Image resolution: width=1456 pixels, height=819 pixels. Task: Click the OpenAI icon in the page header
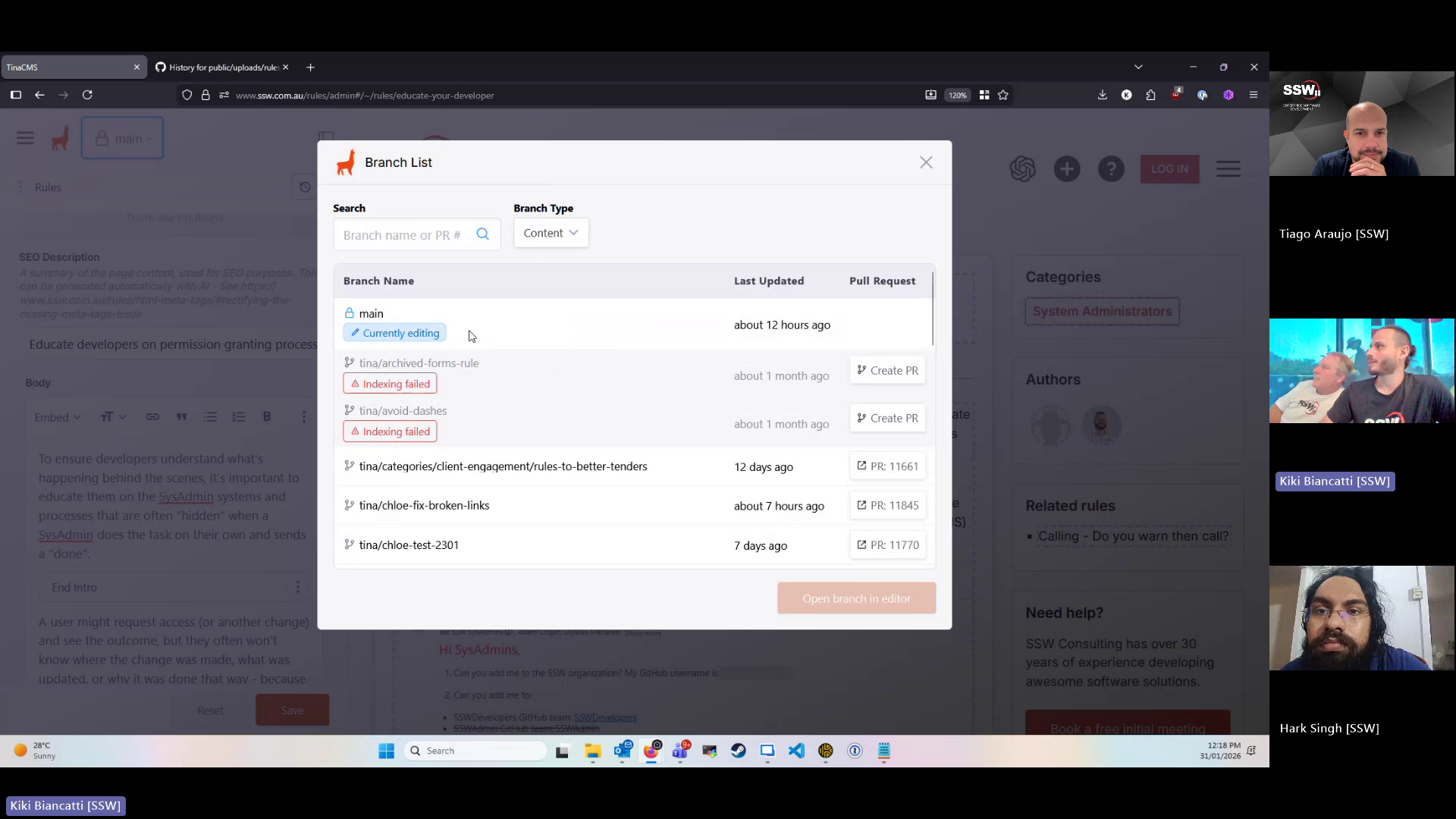pyautogui.click(x=1024, y=168)
